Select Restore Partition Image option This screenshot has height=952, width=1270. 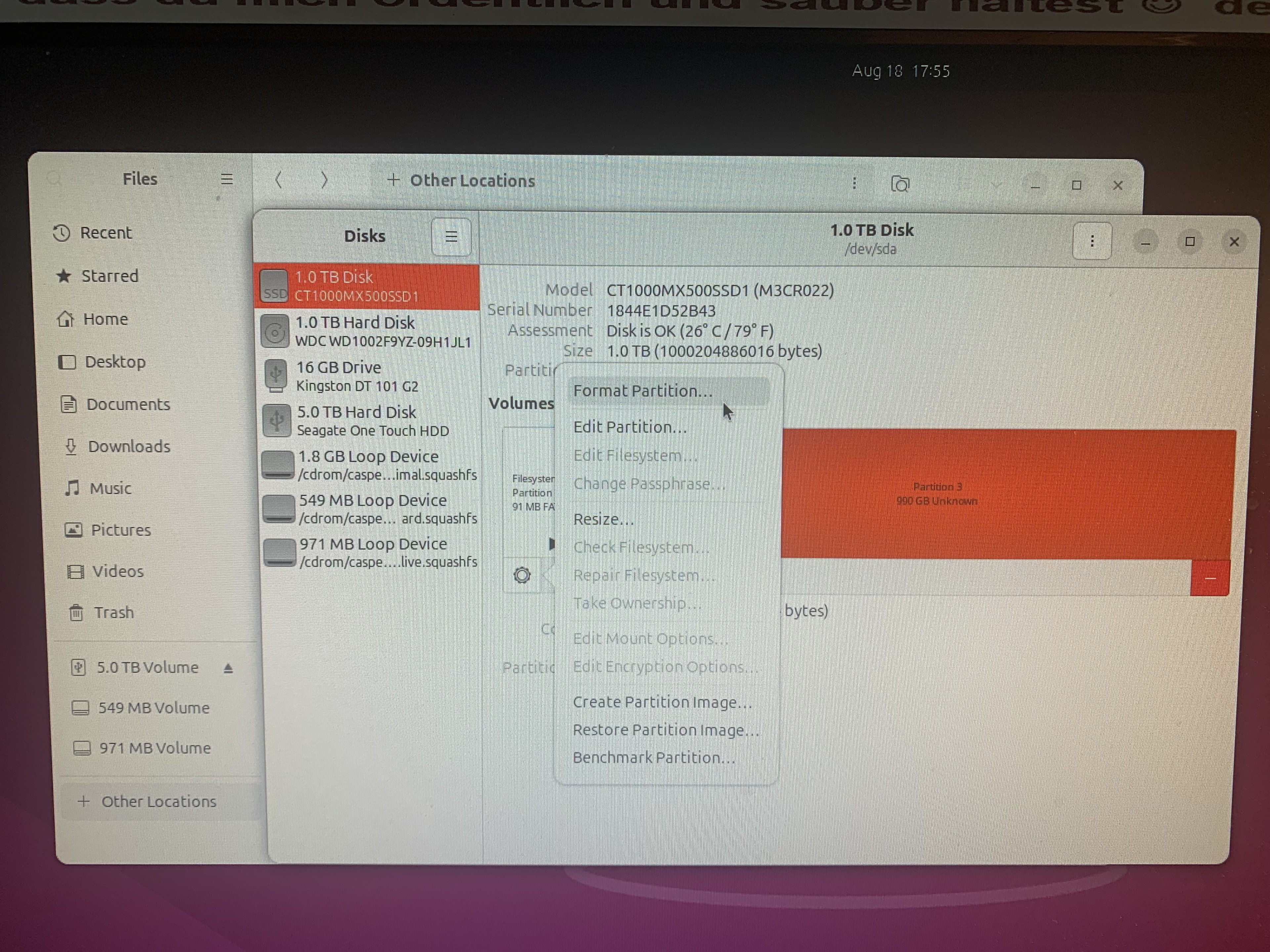tap(665, 731)
